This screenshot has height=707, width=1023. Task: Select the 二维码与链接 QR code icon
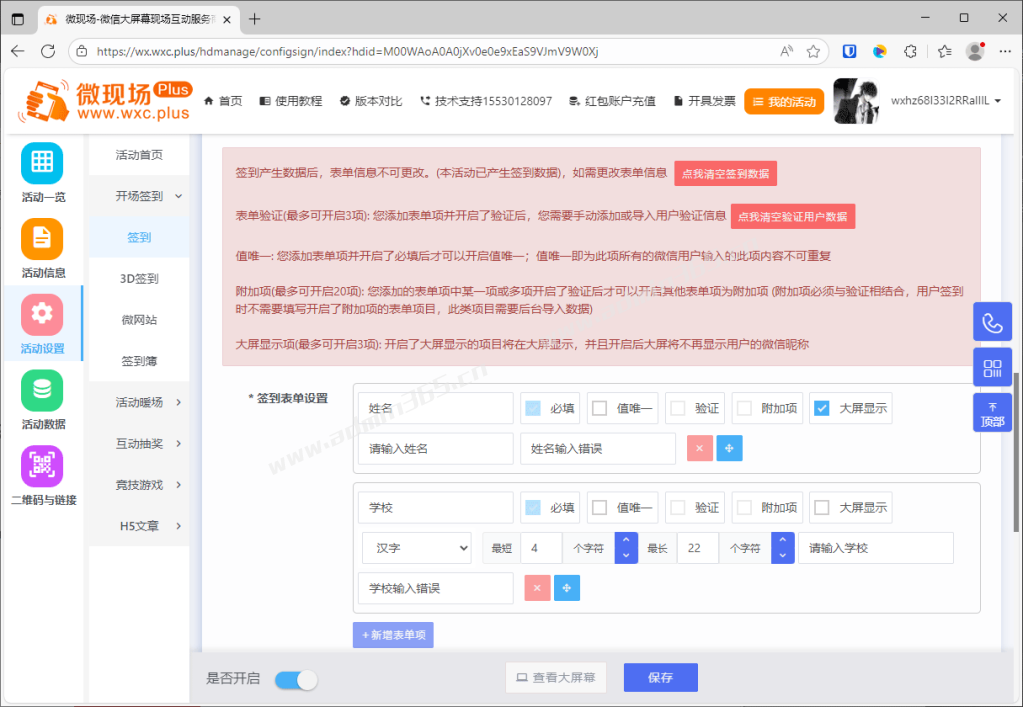pos(41,465)
